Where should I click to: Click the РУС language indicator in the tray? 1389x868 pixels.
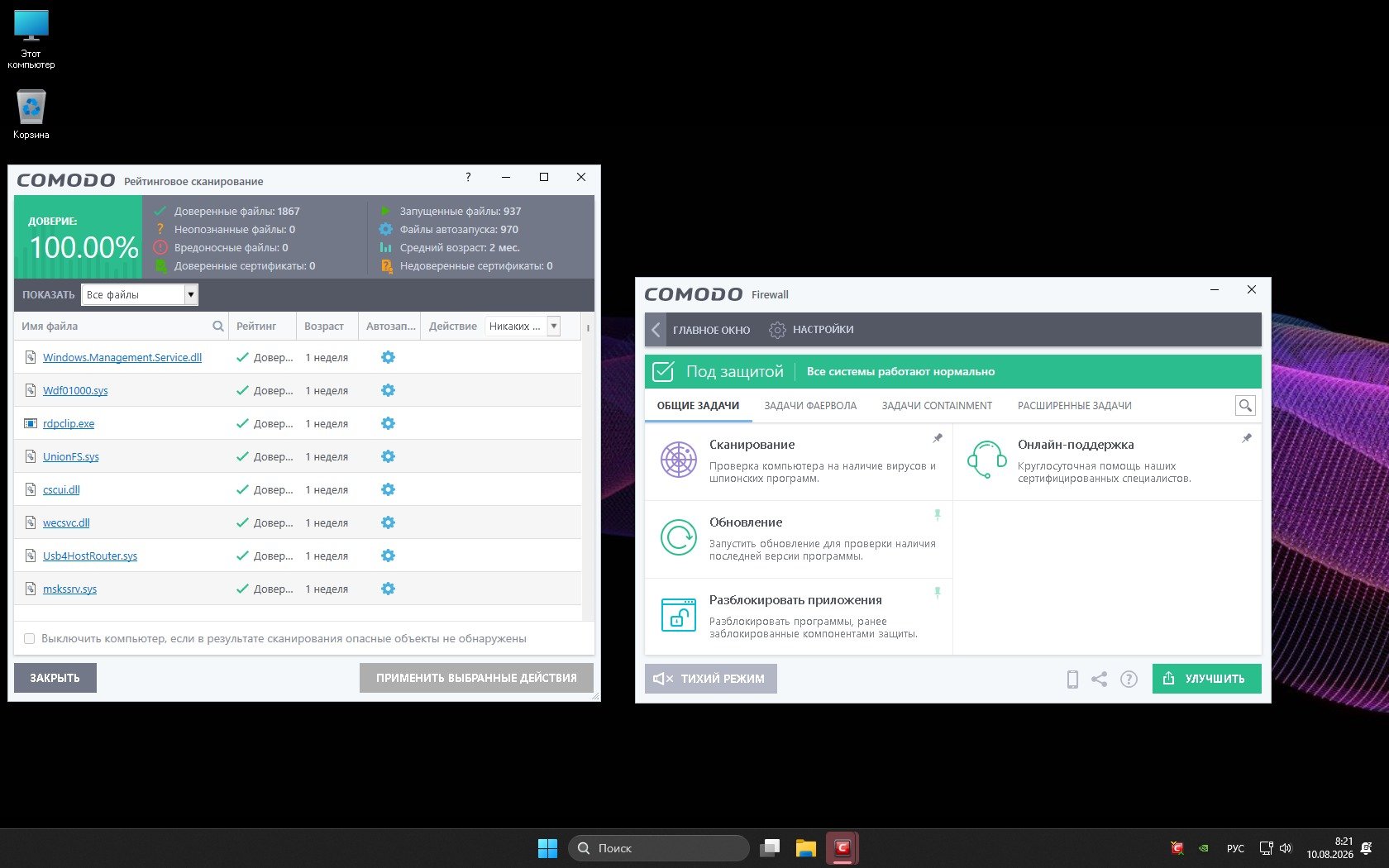click(x=1235, y=848)
